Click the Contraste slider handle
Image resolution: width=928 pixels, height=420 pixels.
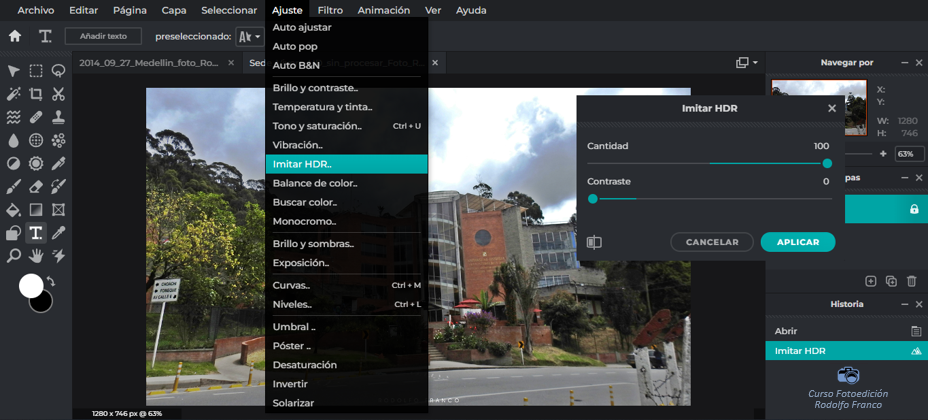tap(593, 199)
